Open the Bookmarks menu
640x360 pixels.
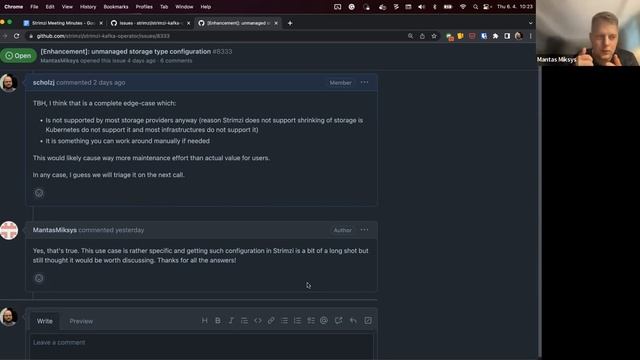pyautogui.click(x=116, y=7)
